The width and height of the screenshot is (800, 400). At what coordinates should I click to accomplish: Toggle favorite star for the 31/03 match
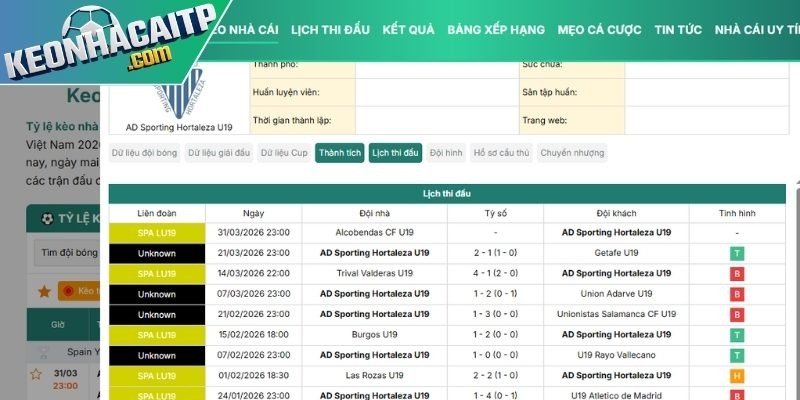pos(36,374)
